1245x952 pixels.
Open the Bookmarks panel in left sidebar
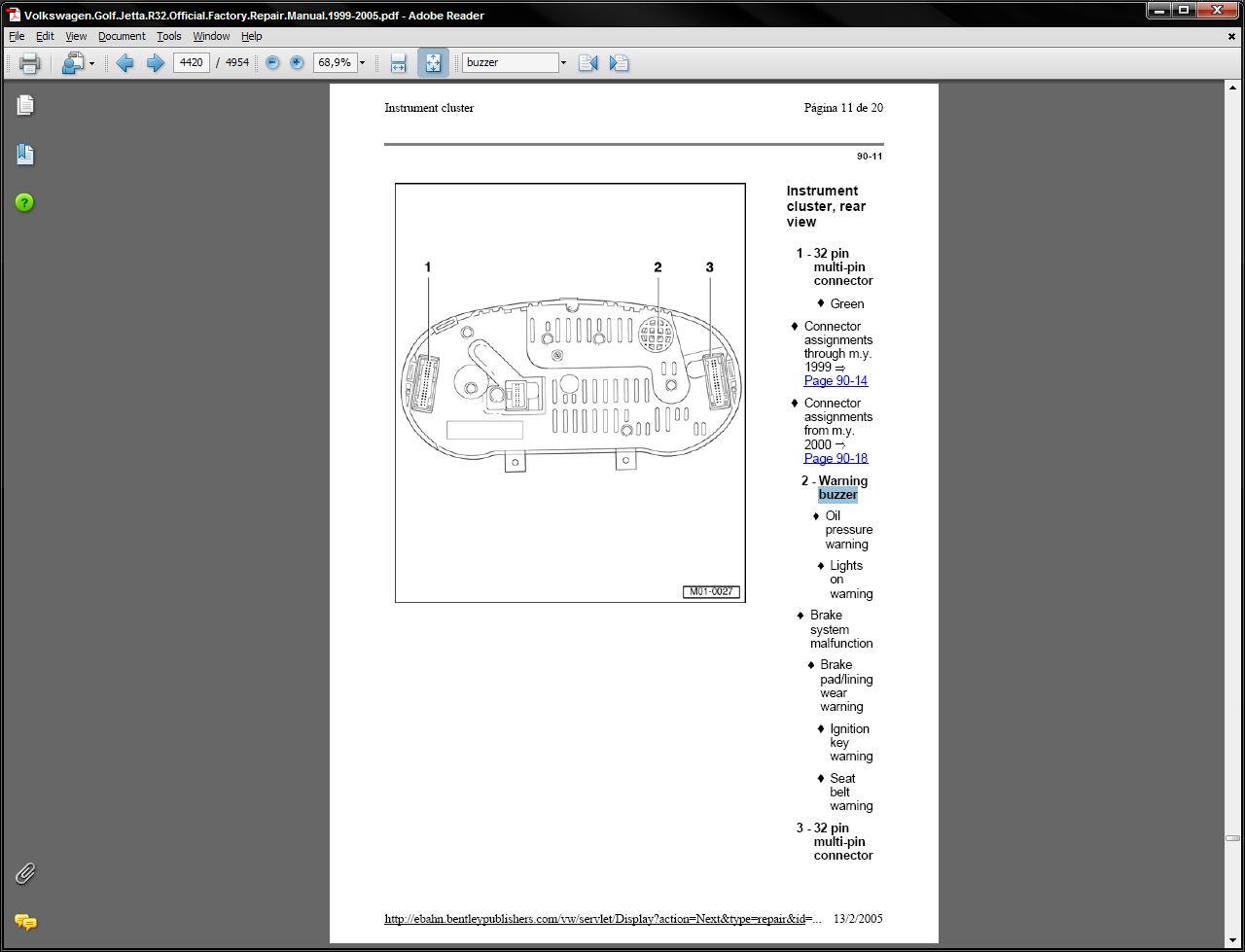25,154
